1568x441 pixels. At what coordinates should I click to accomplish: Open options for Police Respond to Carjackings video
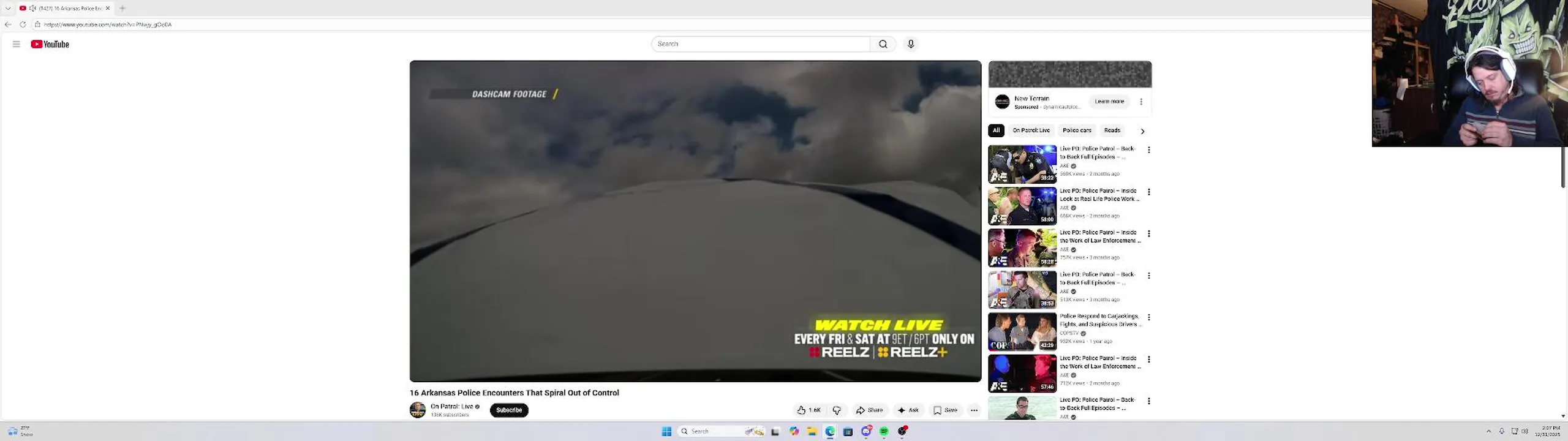pos(1149,317)
